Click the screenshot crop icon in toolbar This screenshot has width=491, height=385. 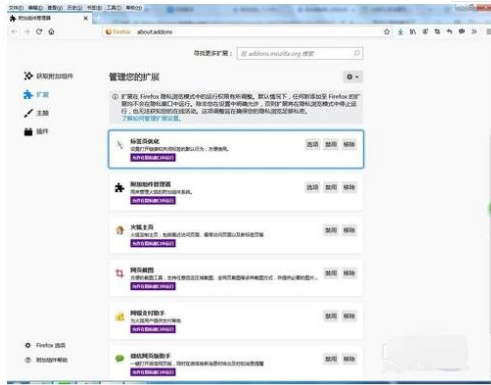(x=437, y=32)
